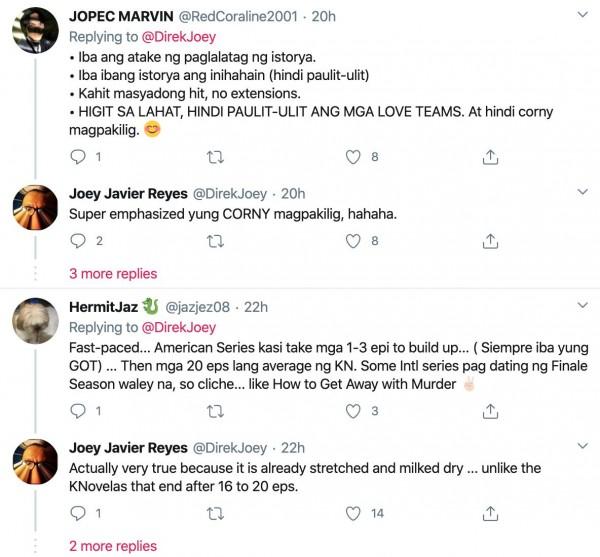Screen dimensions: 600x557
Task: Share JOPEC MARVIN's tweet
Action: 491,157
